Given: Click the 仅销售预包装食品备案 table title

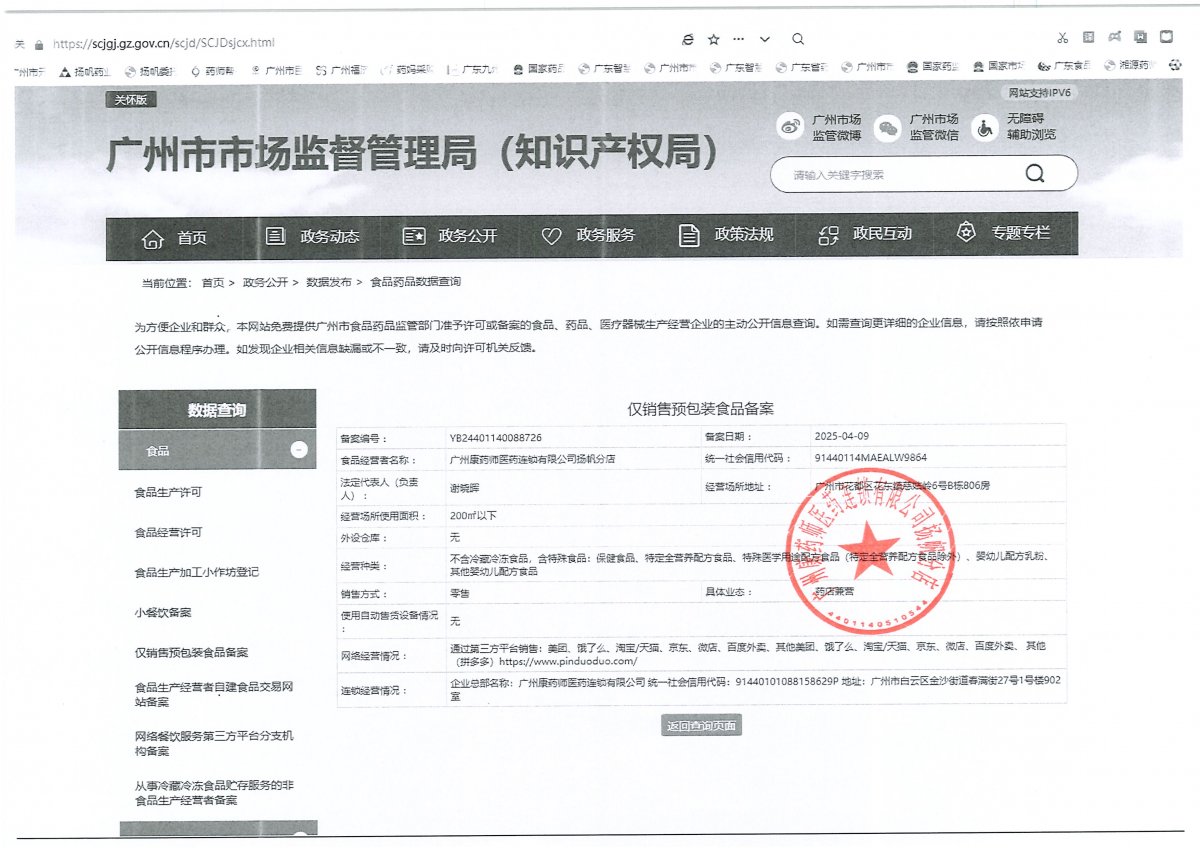Looking at the screenshot, I should click(x=700, y=408).
